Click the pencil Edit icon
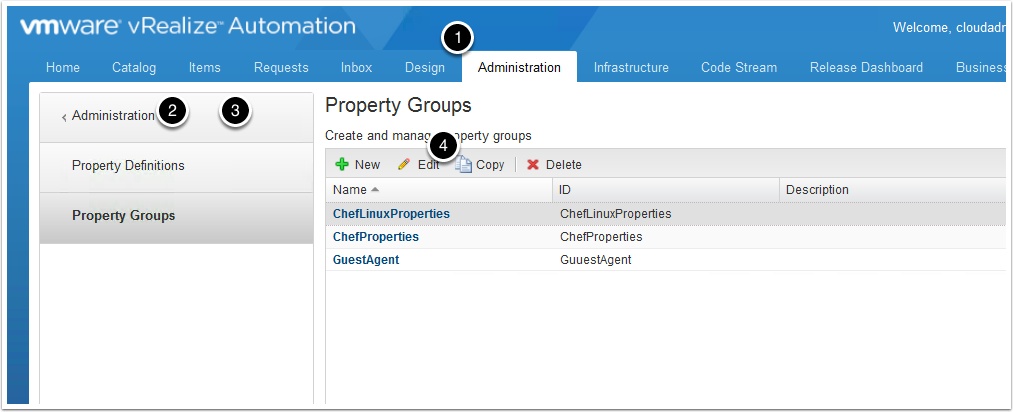 404,165
